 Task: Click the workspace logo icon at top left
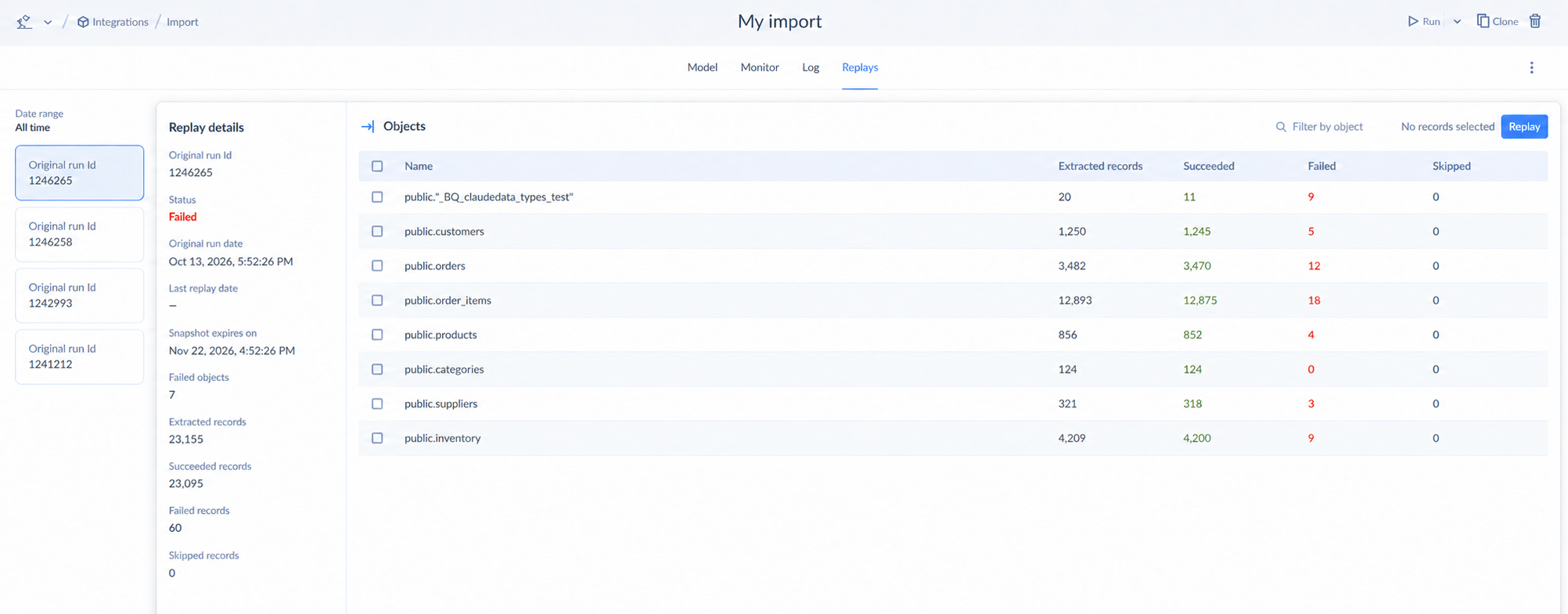[24, 22]
